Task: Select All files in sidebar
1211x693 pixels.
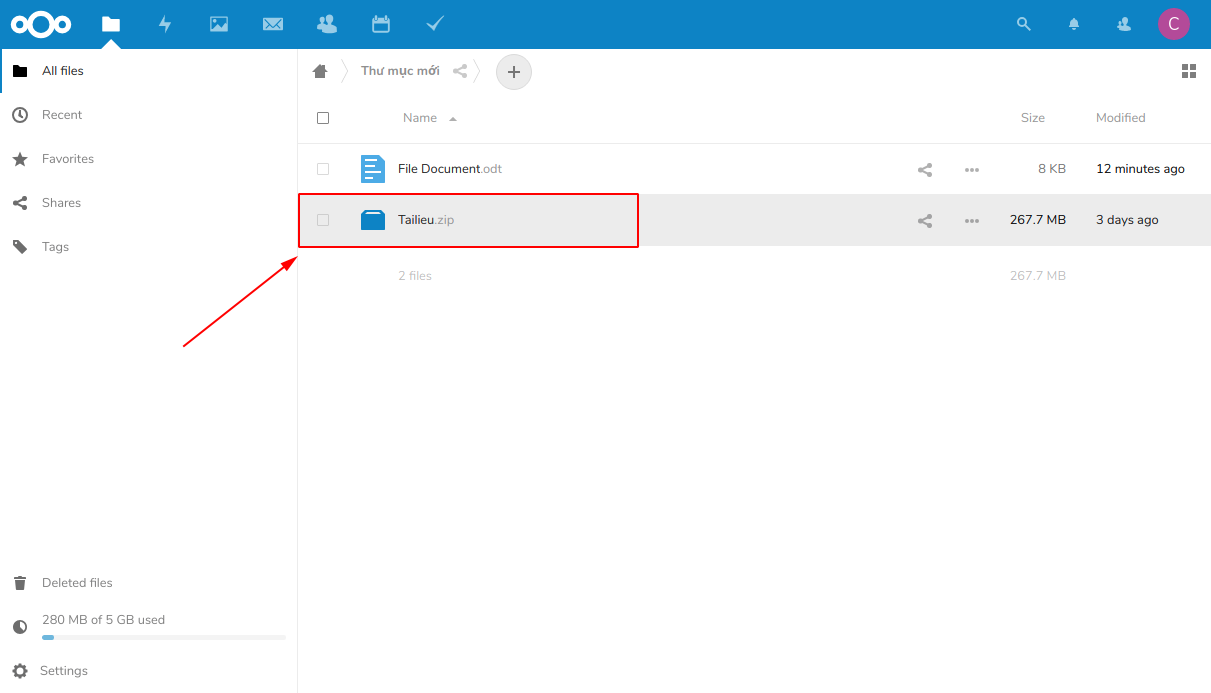Action: [x=149, y=71]
